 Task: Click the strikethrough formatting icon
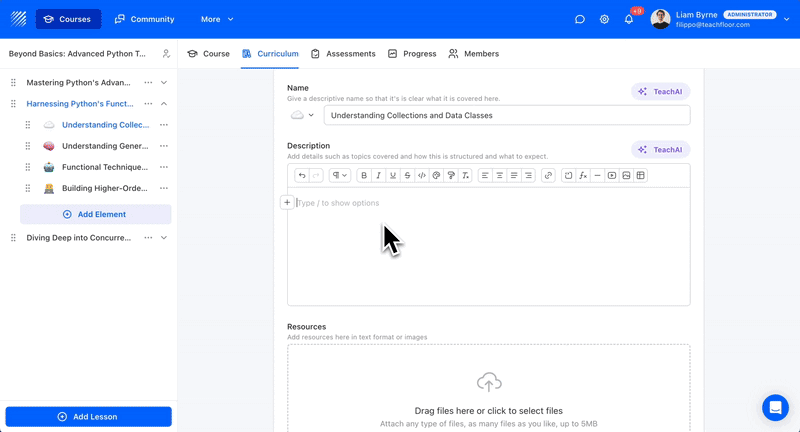coord(407,176)
